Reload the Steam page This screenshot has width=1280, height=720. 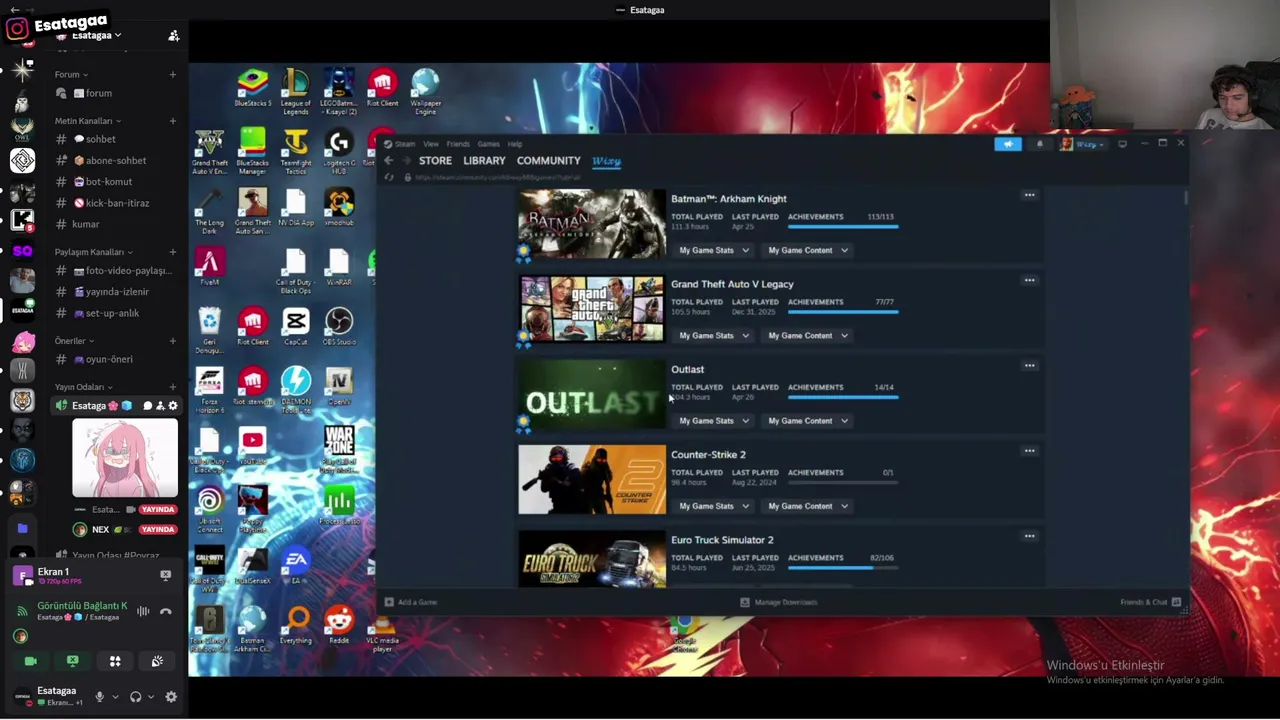click(389, 178)
